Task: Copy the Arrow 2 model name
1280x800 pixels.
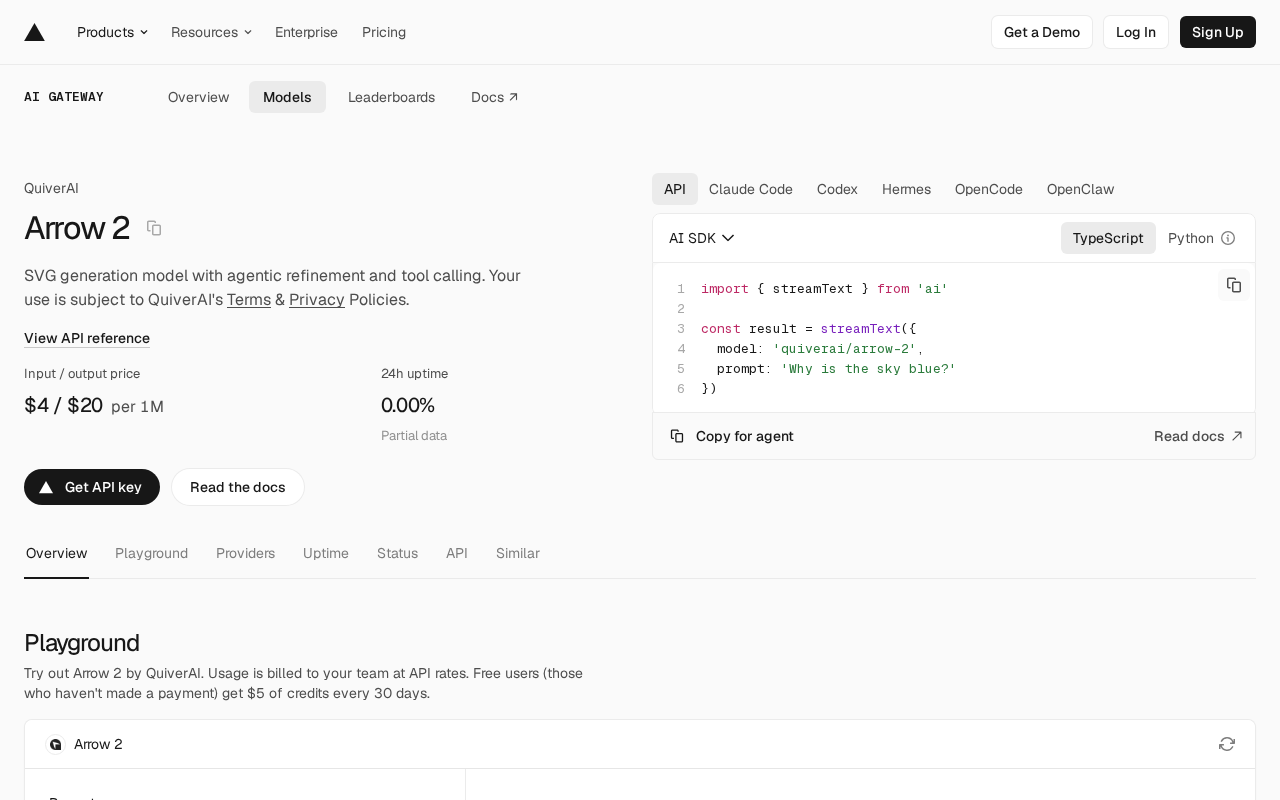Action: (154, 228)
